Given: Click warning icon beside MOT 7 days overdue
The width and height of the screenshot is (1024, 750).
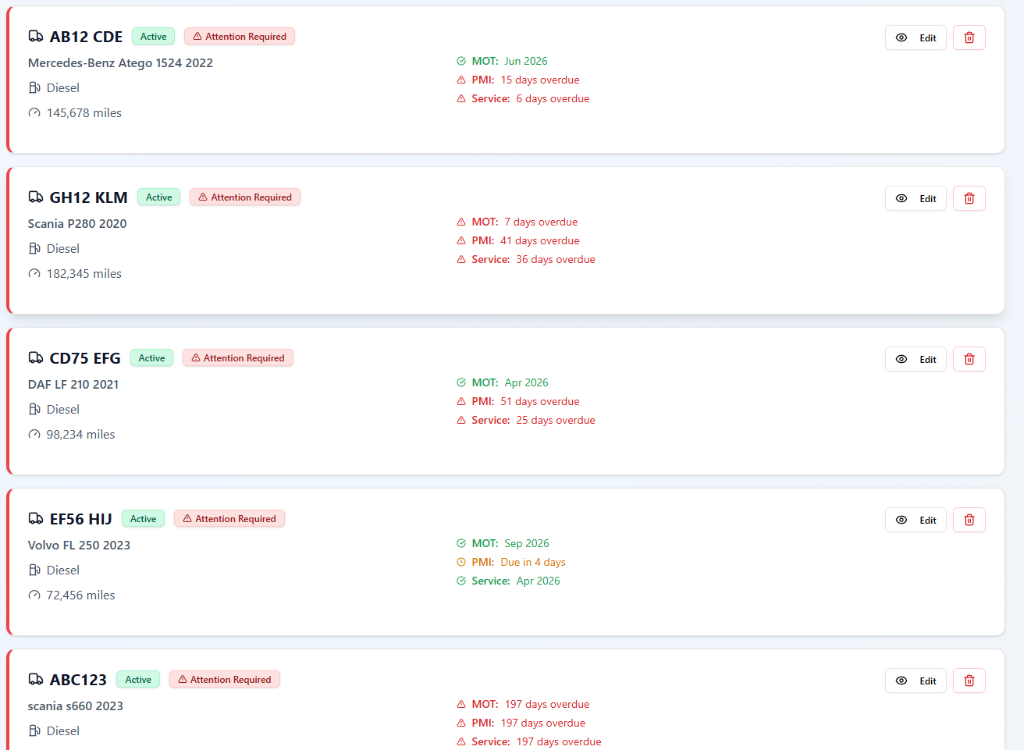Looking at the screenshot, I should (461, 221).
